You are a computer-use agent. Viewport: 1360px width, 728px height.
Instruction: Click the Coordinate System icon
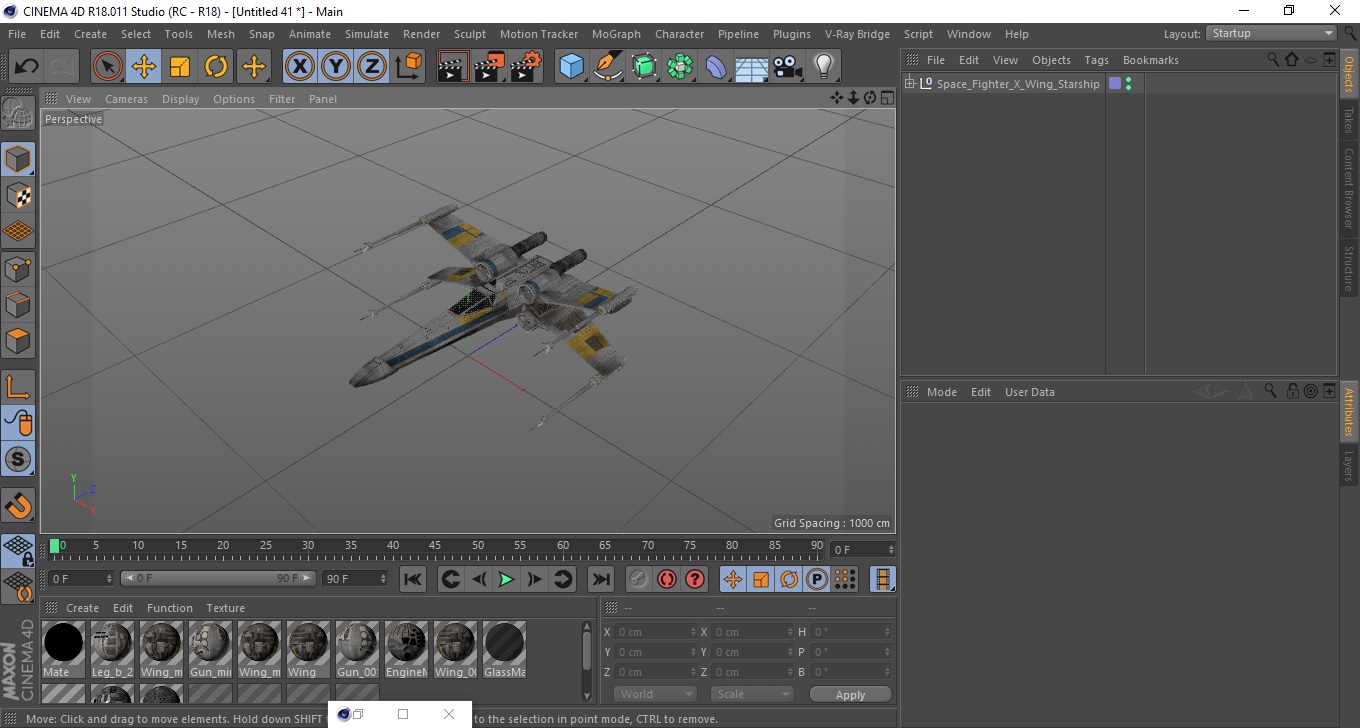click(408, 67)
